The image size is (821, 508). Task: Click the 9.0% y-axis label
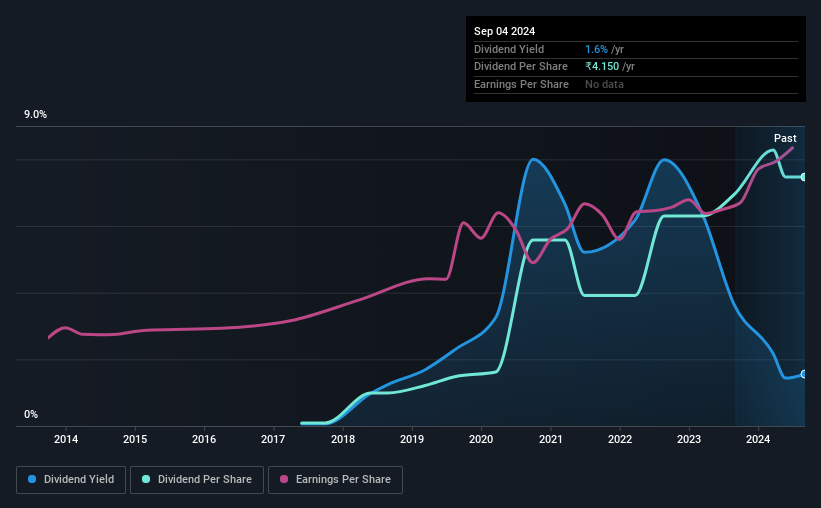[x=35, y=115]
